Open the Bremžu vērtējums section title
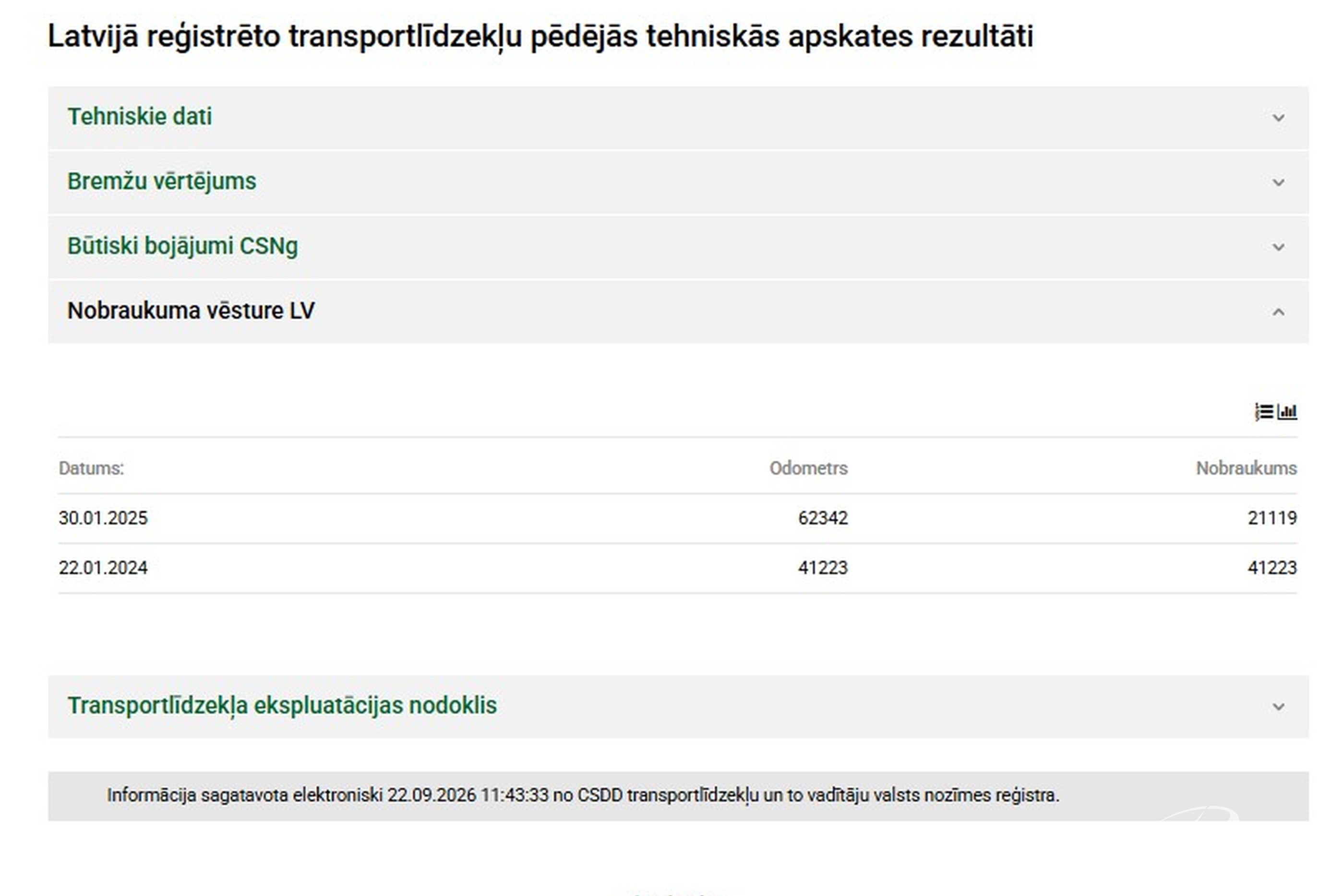 (x=162, y=181)
